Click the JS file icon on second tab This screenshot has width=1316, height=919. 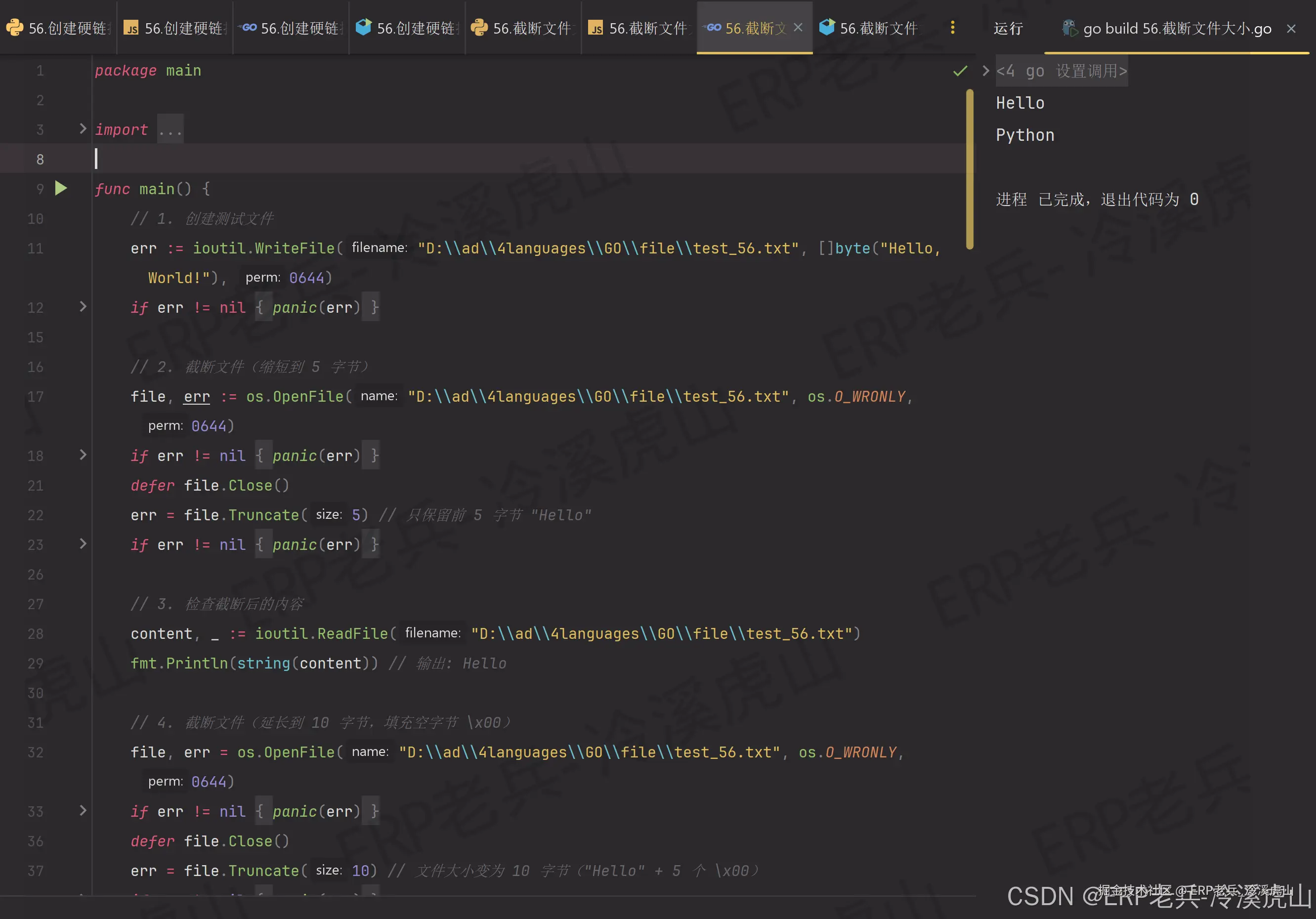[131, 28]
